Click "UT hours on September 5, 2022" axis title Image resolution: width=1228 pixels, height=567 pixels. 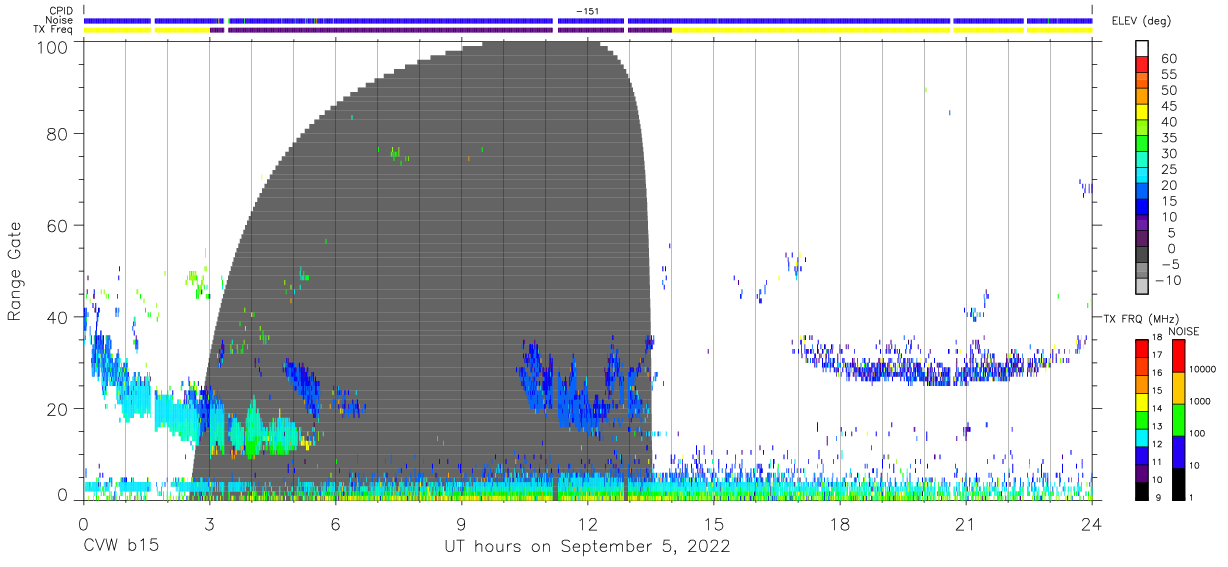pos(587,547)
